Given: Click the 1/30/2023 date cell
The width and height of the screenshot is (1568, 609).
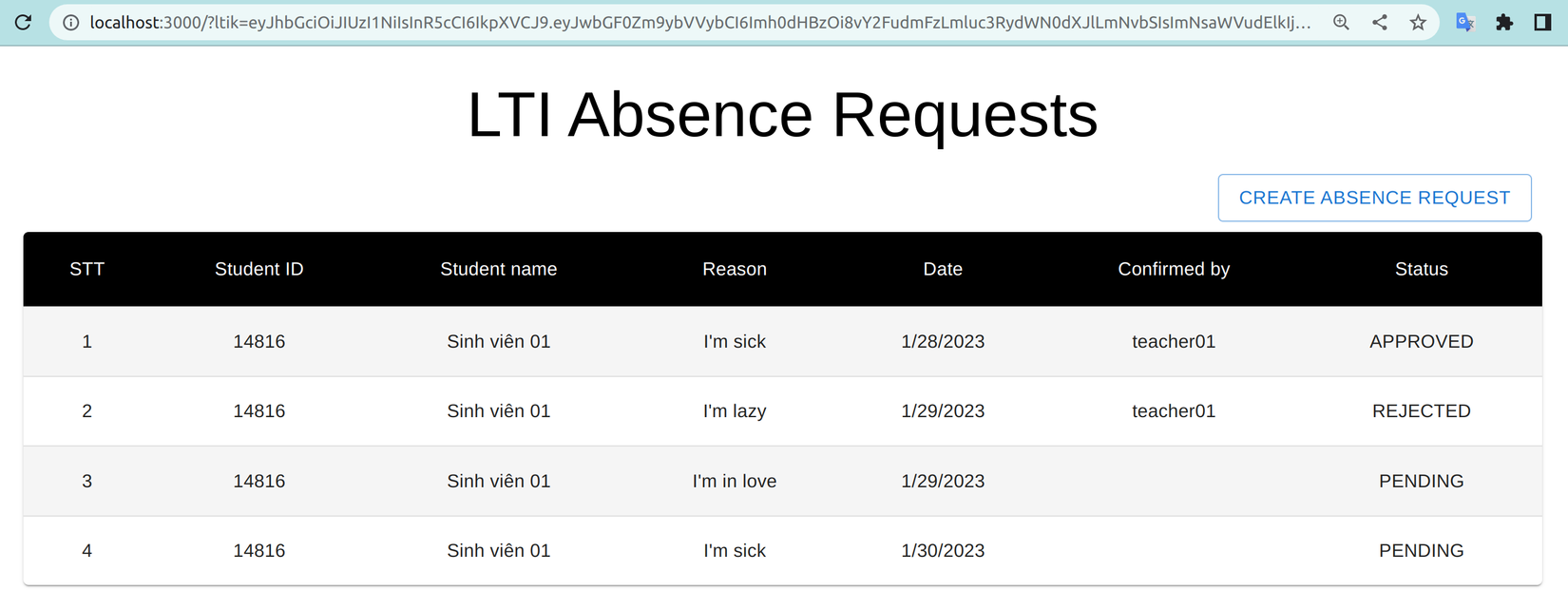Looking at the screenshot, I should click(943, 550).
